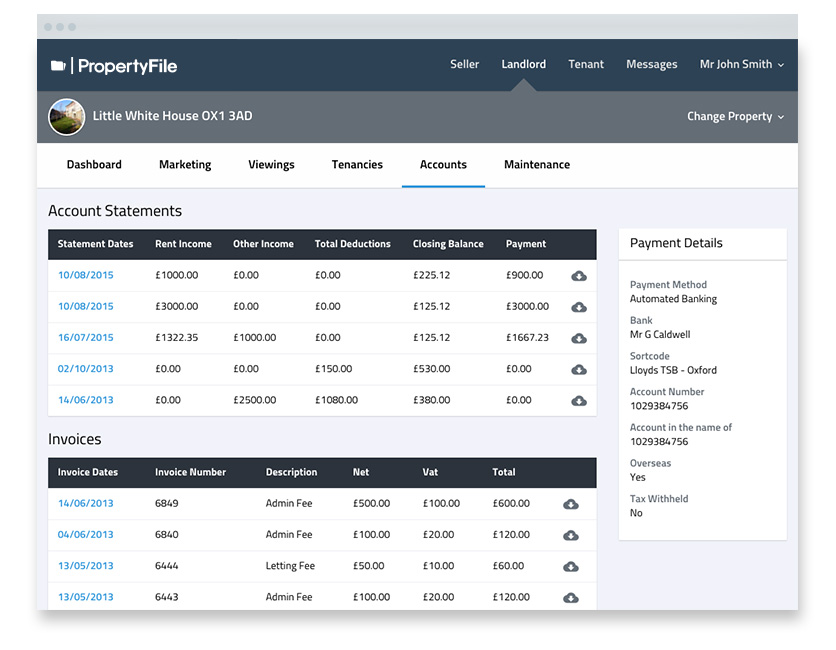
Task: Open the Mr John Smith user menu
Action: click(741, 64)
